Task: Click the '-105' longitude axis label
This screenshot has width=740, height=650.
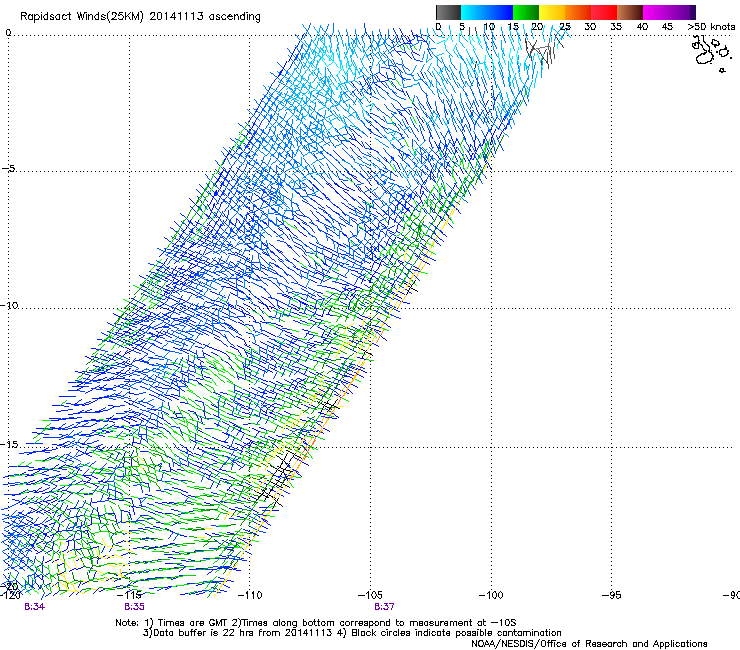Action: click(x=370, y=595)
